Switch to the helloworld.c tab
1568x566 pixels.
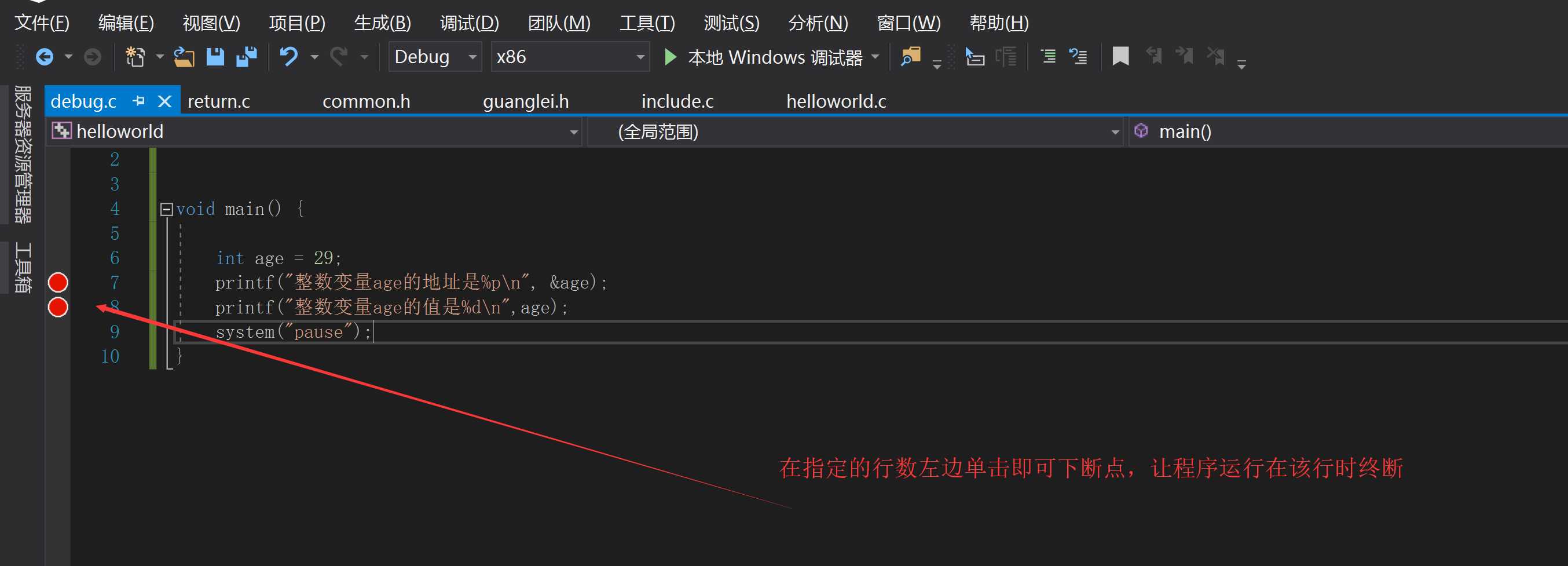coord(836,101)
